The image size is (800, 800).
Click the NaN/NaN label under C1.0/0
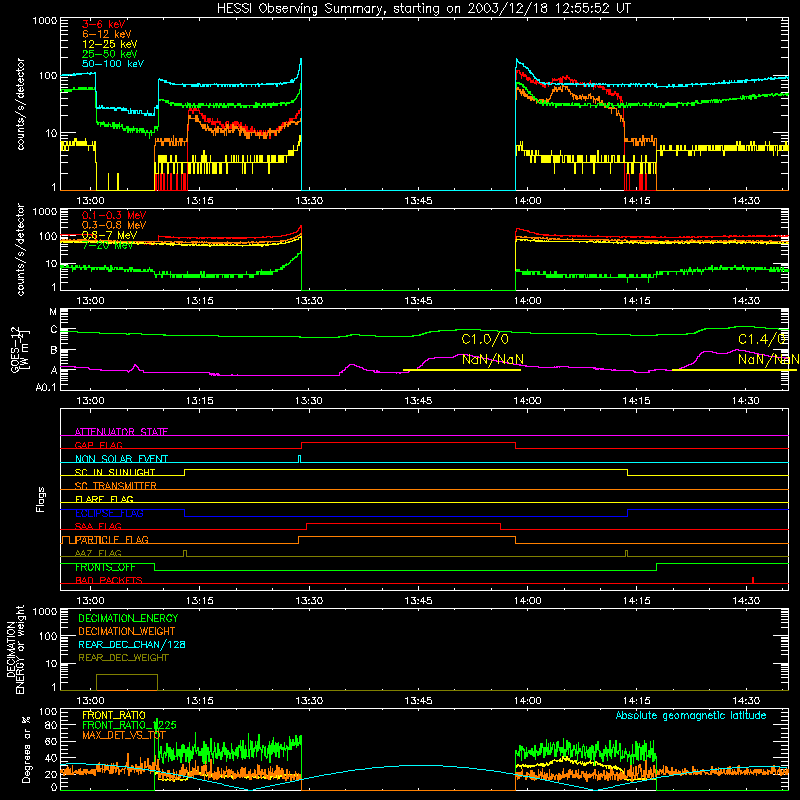coord(493,360)
